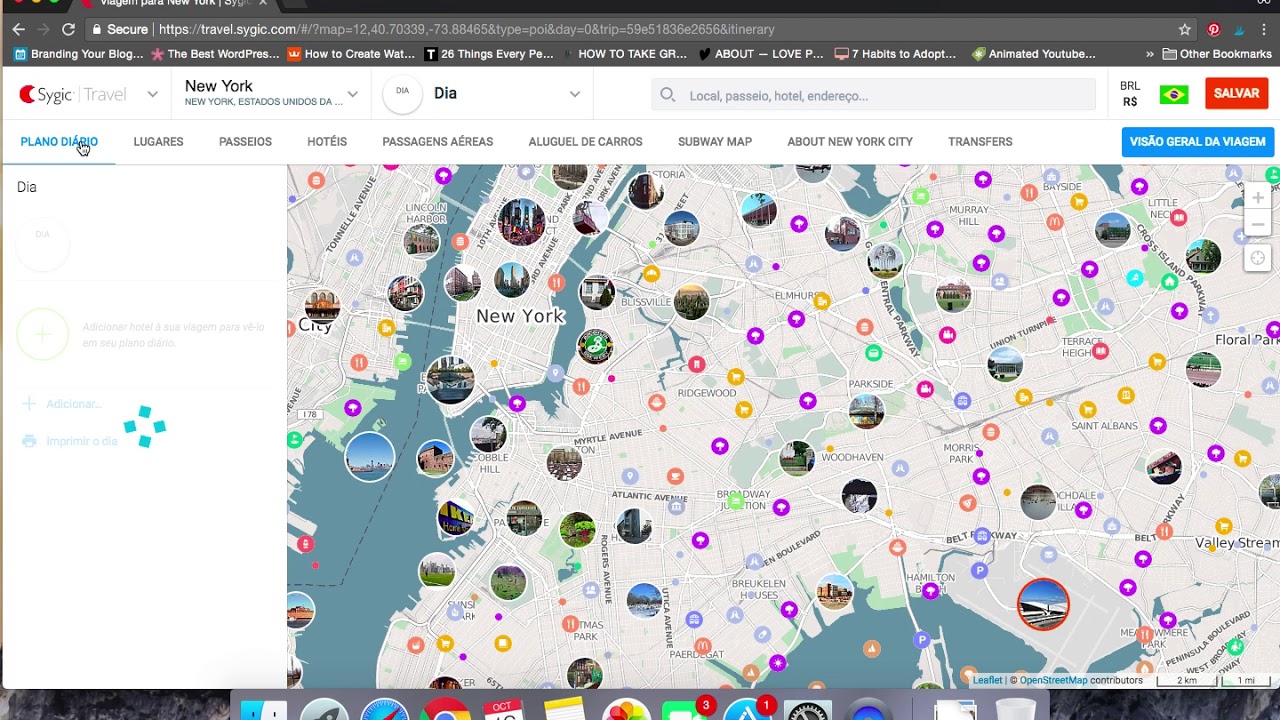The image size is (1280, 720).
Task: Switch to the PLANO DIÁRIO tab
Action: (x=59, y=141)
